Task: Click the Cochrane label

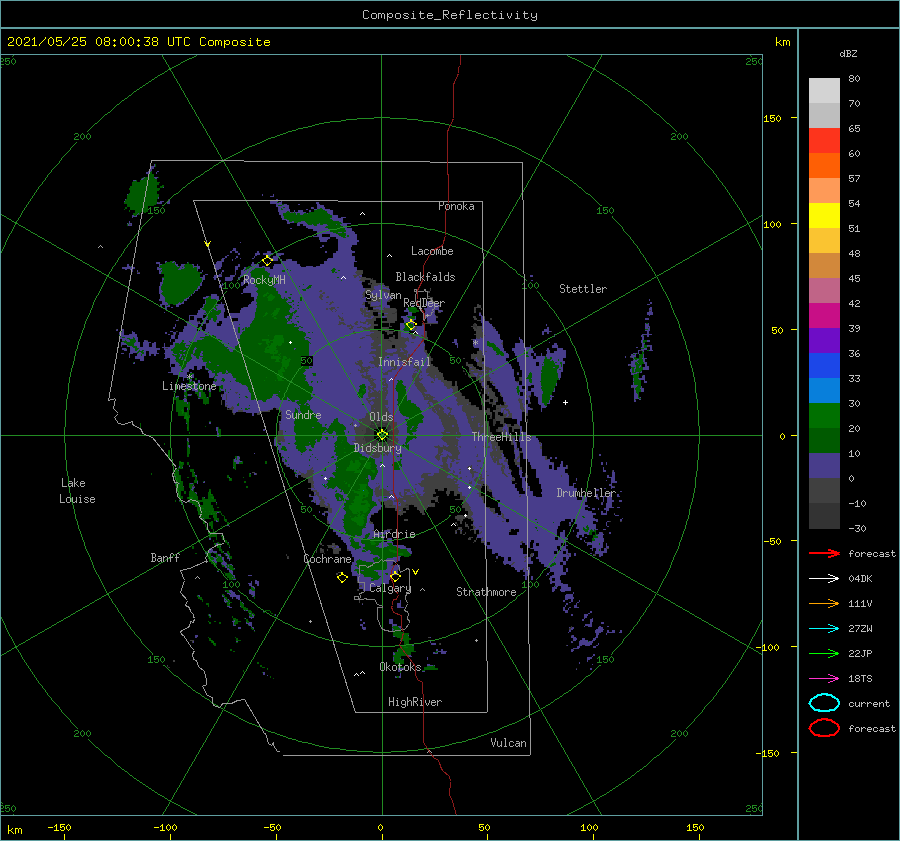Action: [327, 559]
